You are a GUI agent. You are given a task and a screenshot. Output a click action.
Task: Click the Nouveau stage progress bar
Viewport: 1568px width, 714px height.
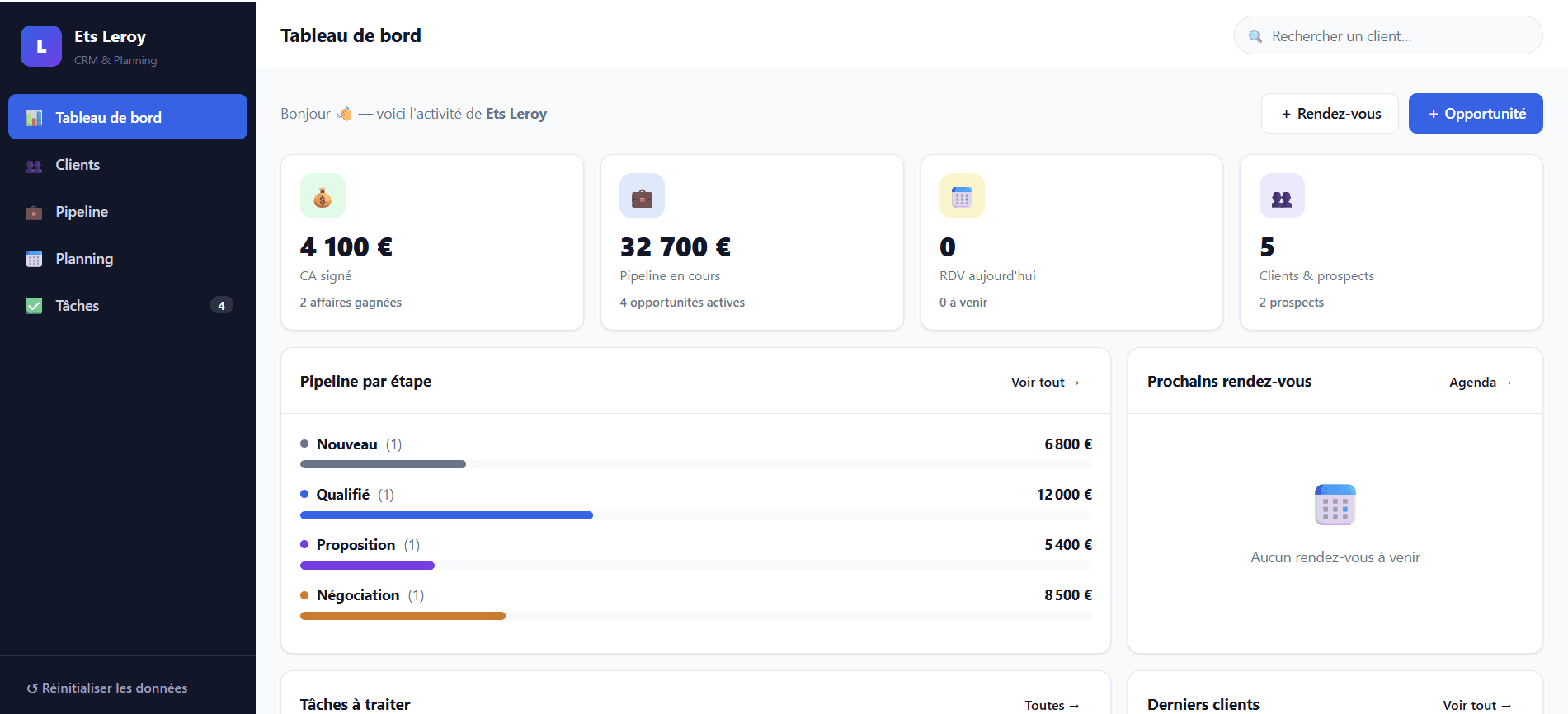[695, 464]
